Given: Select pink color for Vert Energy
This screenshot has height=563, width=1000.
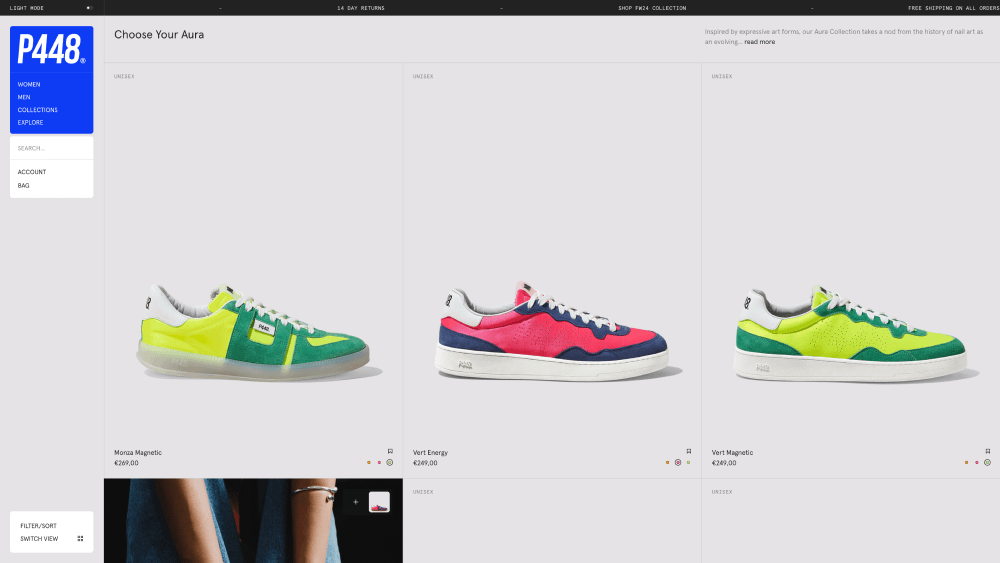Looking at the screenshot, I should click(x=678, y=462).
